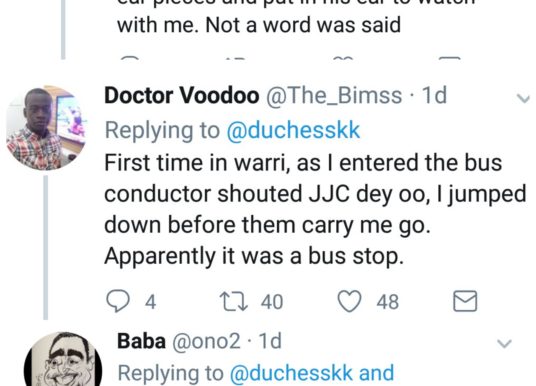Open the partial tweet ending 'Not a word was said'
The width and height of the screenshot is (536, 386).
tap(259, 25)
